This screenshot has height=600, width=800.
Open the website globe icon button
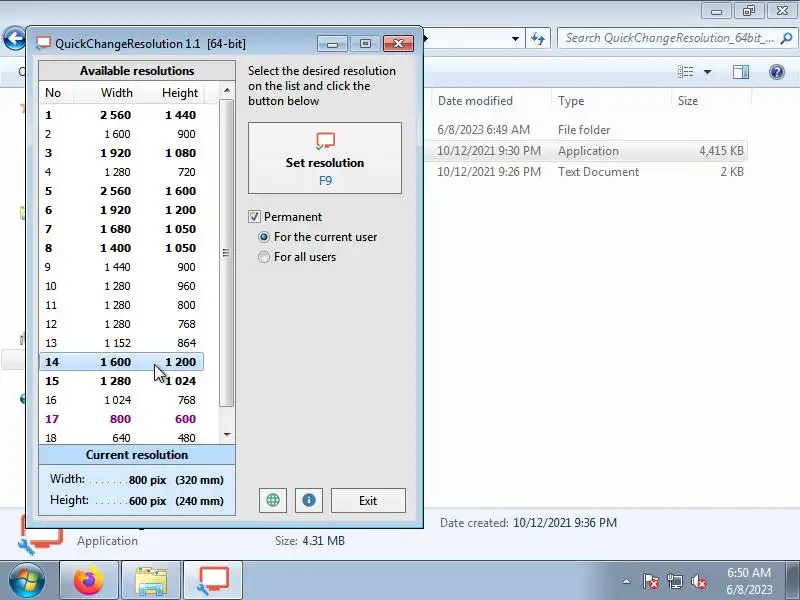pyautogui.click(x=273, y=500)
